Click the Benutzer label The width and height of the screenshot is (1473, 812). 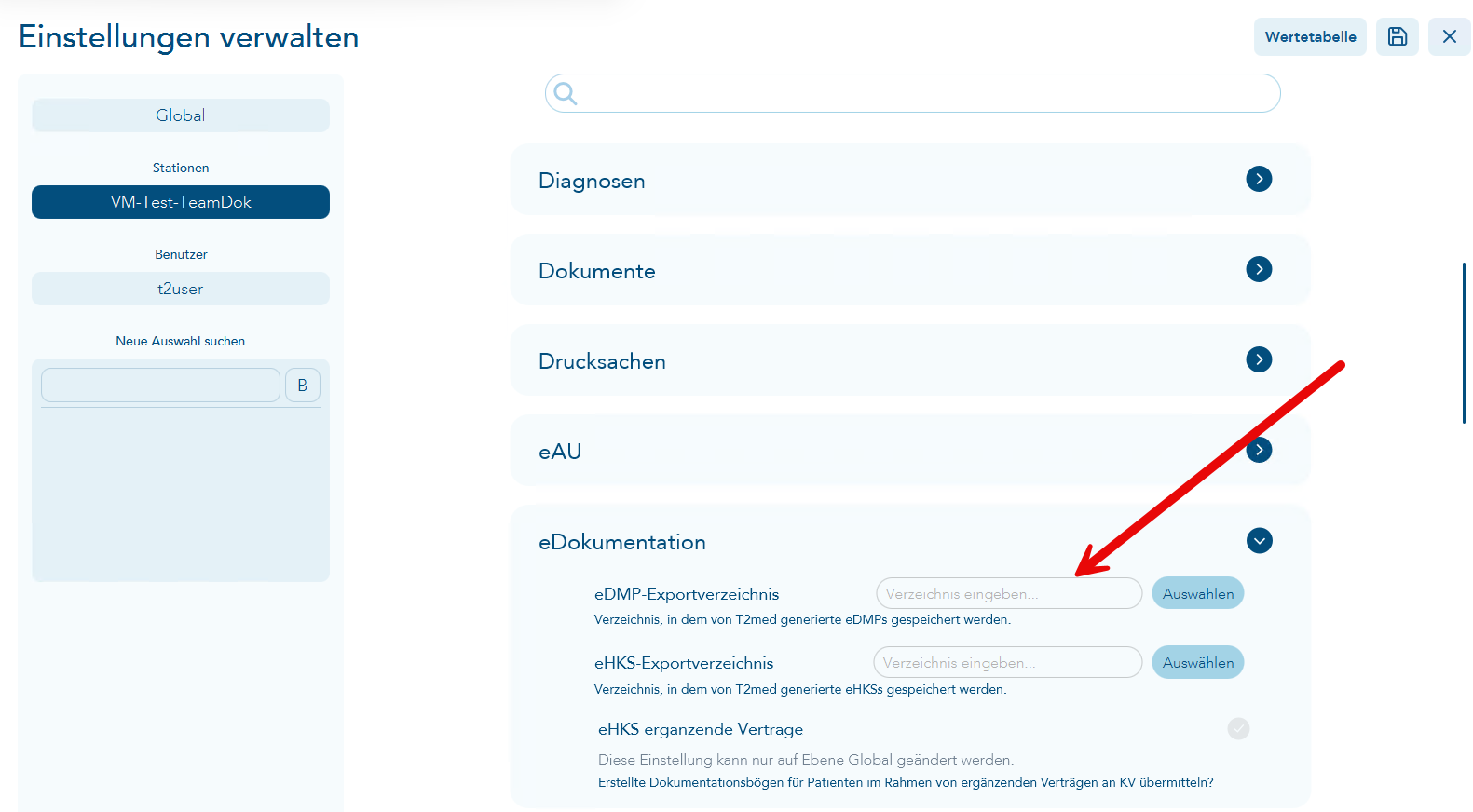tap(181, 254)
